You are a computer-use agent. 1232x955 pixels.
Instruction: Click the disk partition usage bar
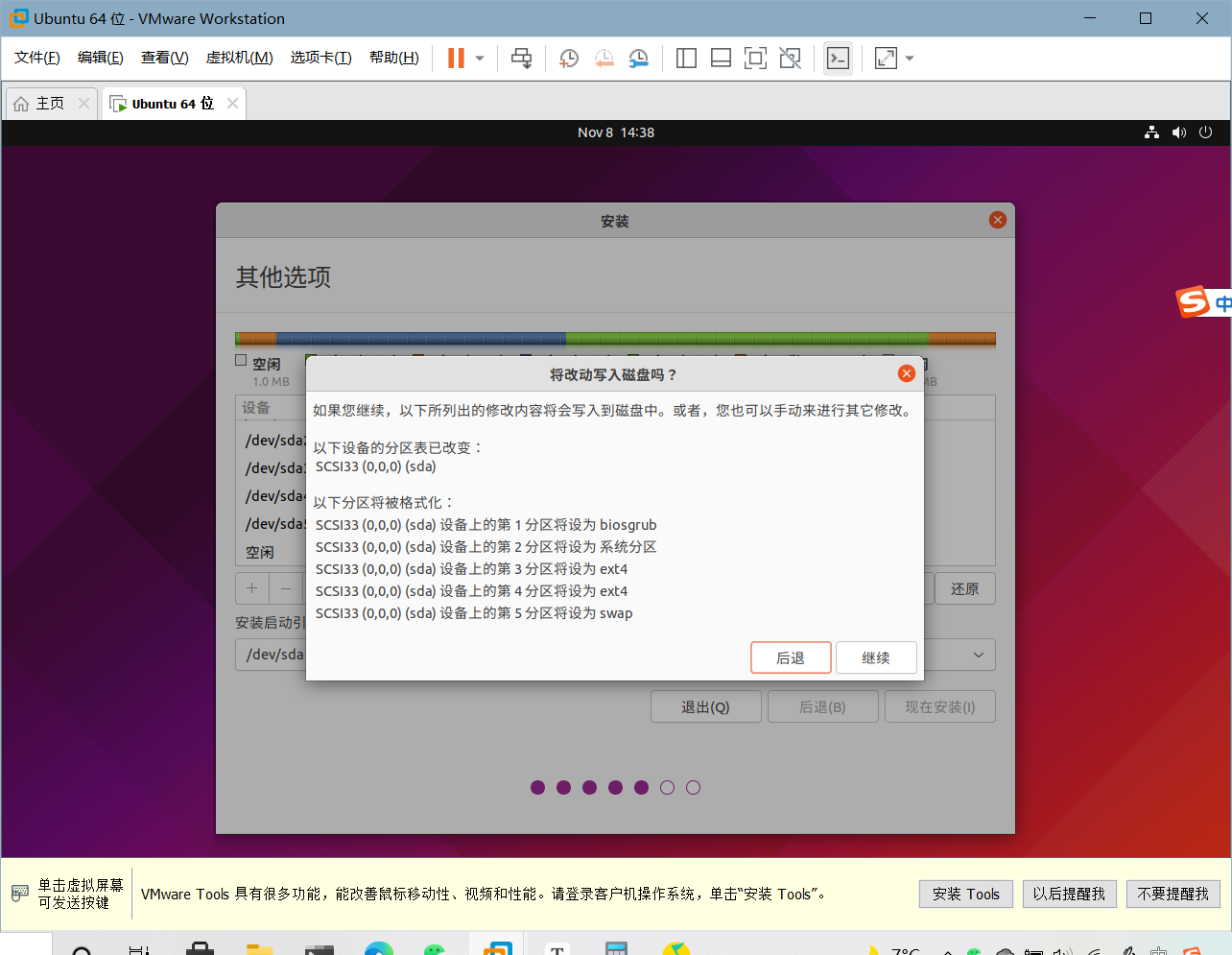click(x=615, y=338)
